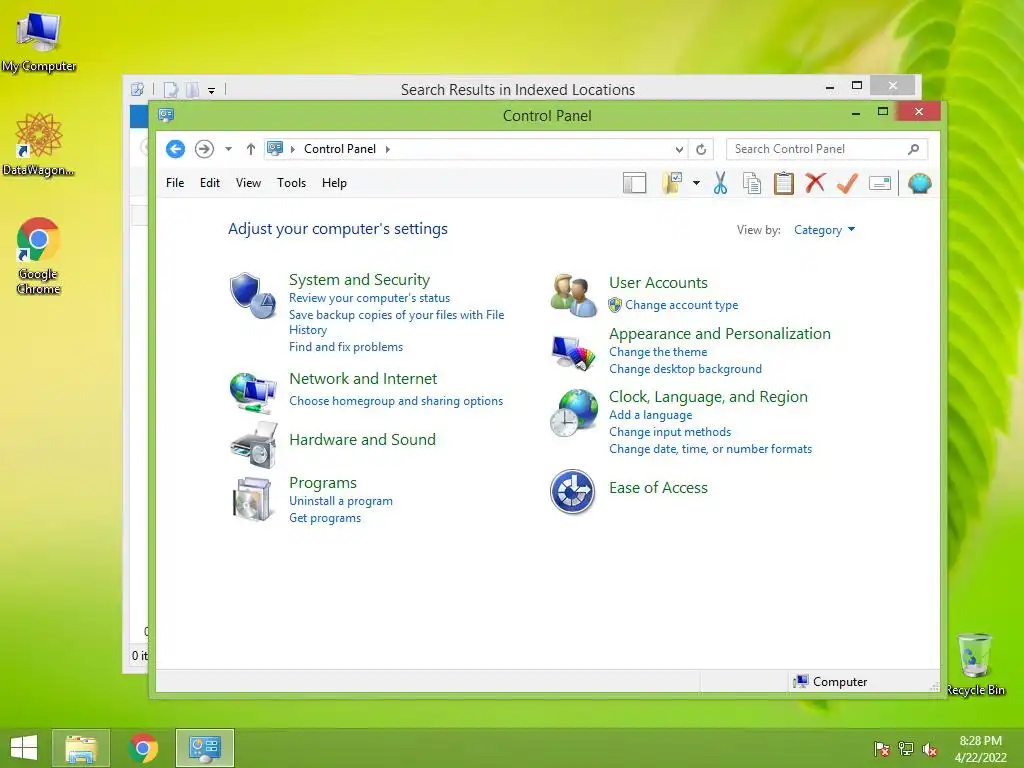
Task: Click the folder options toolbar icon
Action: (x=672, y=183)
